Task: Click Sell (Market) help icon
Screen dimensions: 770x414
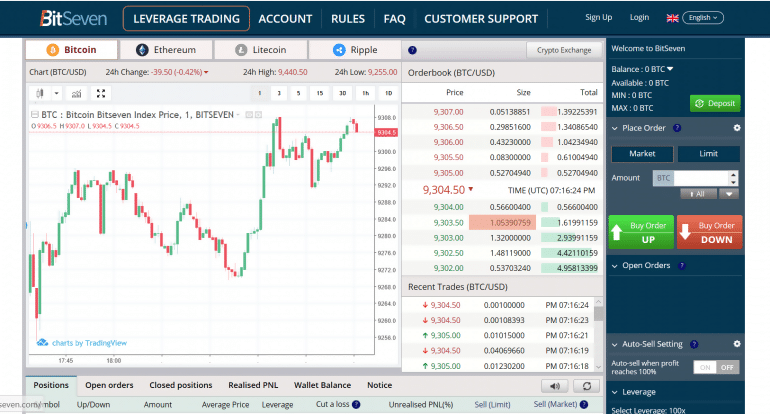Action: tap(584, 404)
